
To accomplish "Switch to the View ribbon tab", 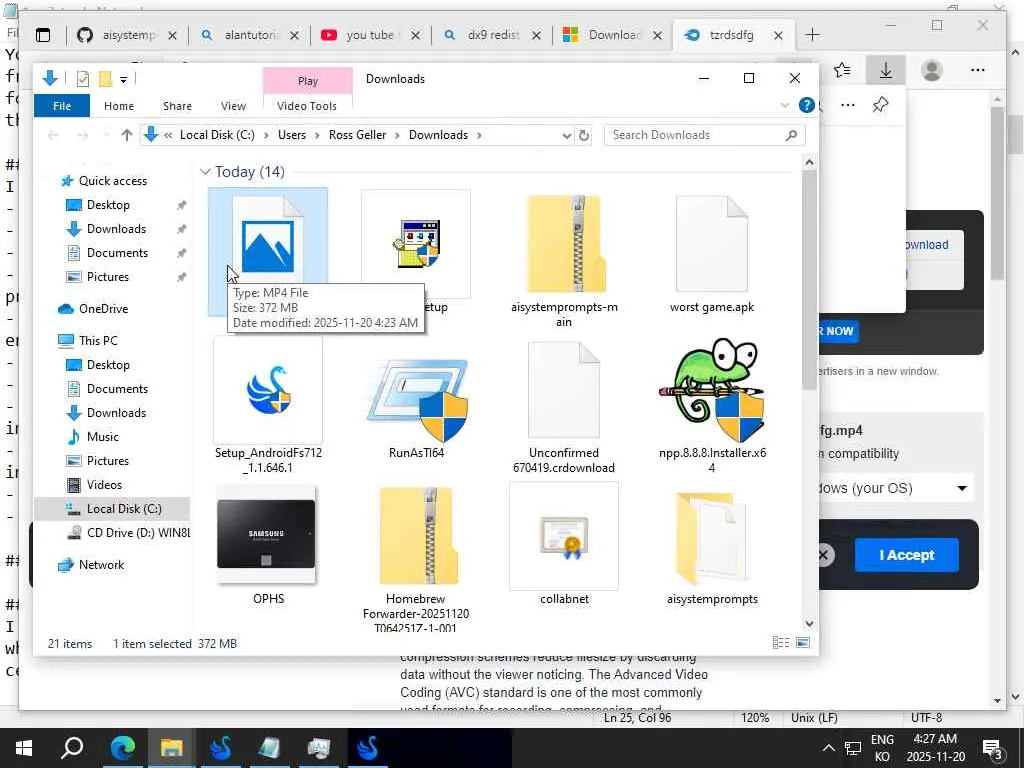I will coord(233,106).
